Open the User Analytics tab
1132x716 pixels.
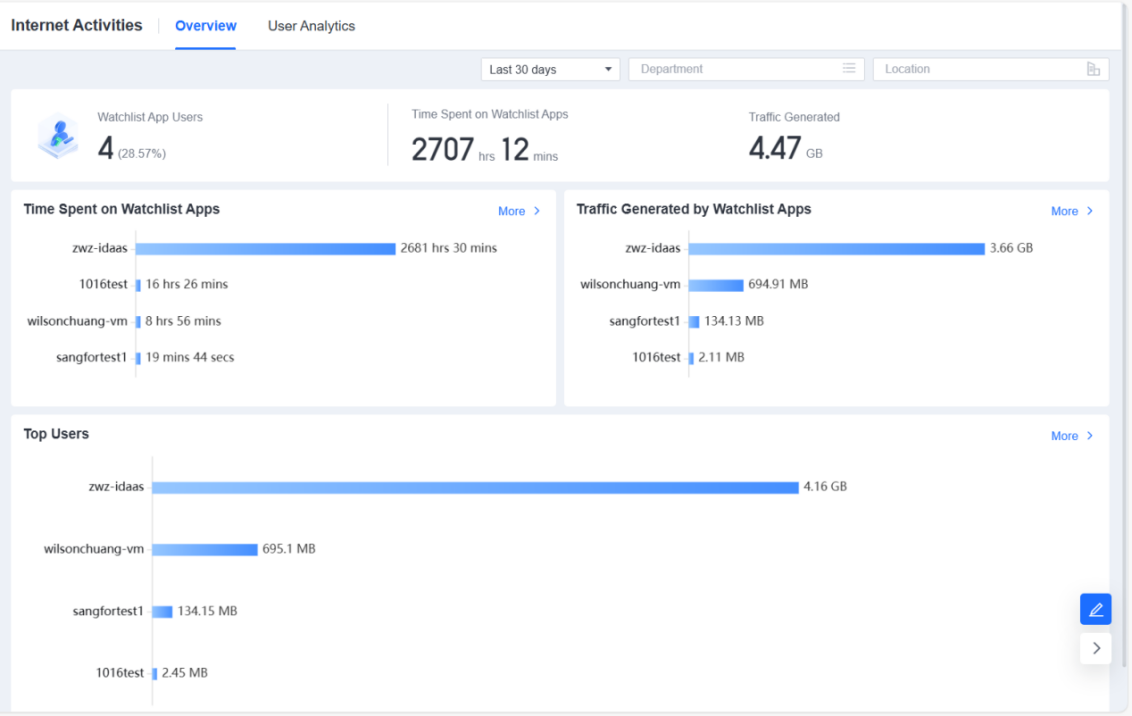pyautogui.click(x=311, y=26)
